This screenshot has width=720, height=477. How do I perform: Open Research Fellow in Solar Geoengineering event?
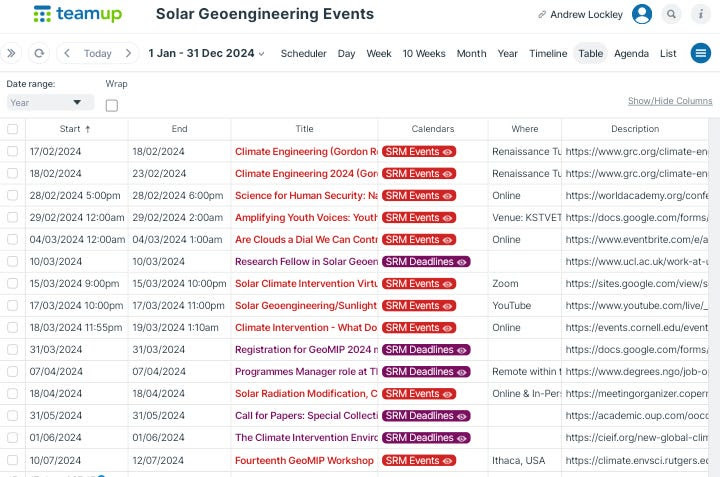306,261
